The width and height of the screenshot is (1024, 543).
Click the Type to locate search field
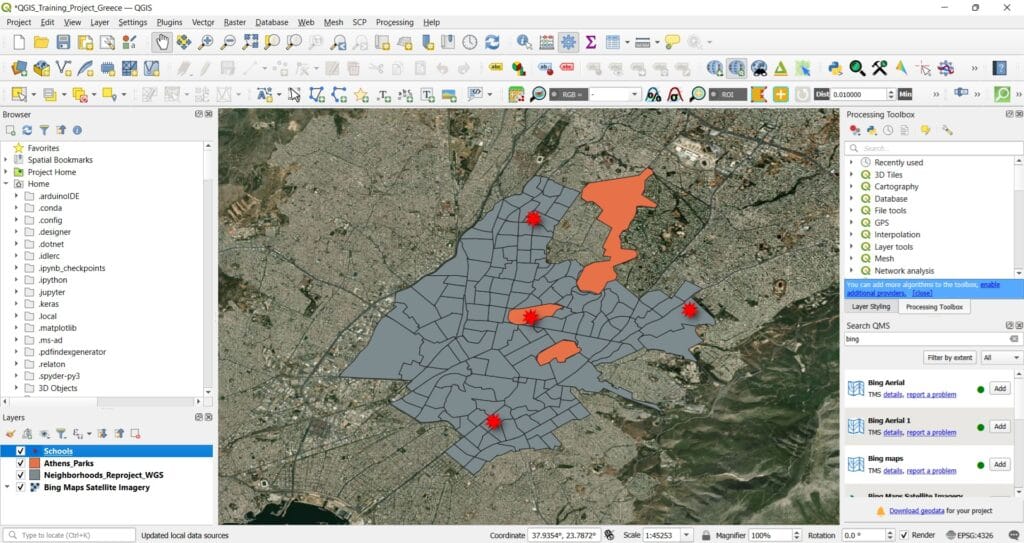coord(69,535)
